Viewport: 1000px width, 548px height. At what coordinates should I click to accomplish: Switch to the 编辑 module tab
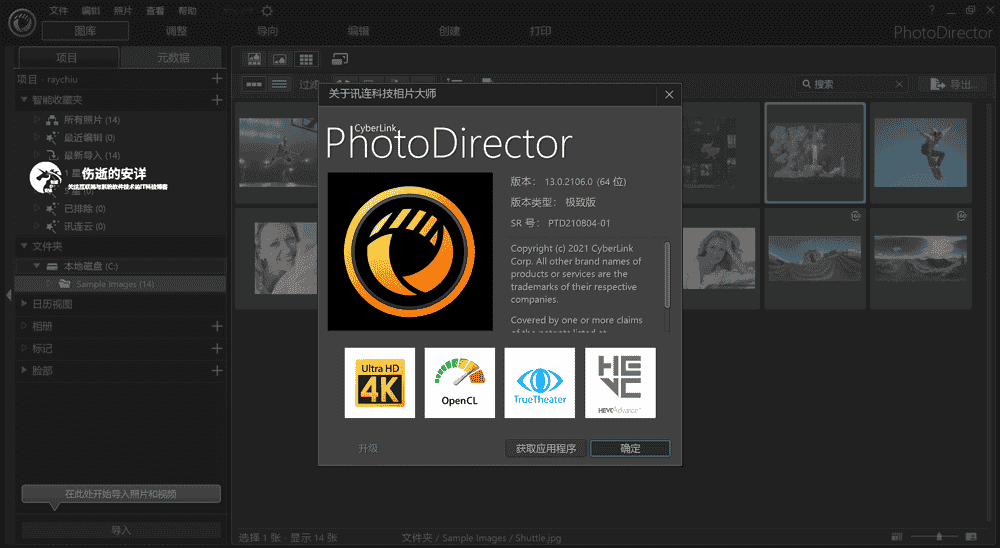(358, 31)
